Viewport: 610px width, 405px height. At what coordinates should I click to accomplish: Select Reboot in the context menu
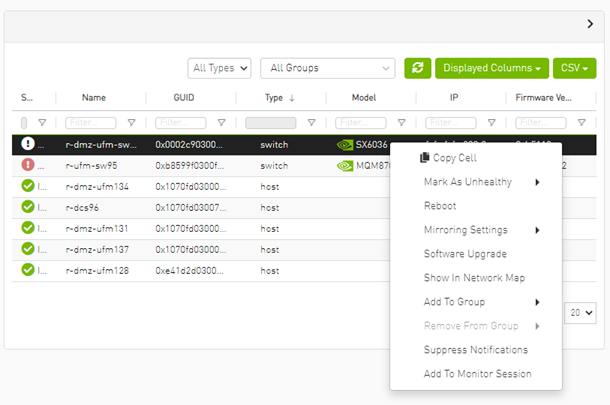coord(440,206)
